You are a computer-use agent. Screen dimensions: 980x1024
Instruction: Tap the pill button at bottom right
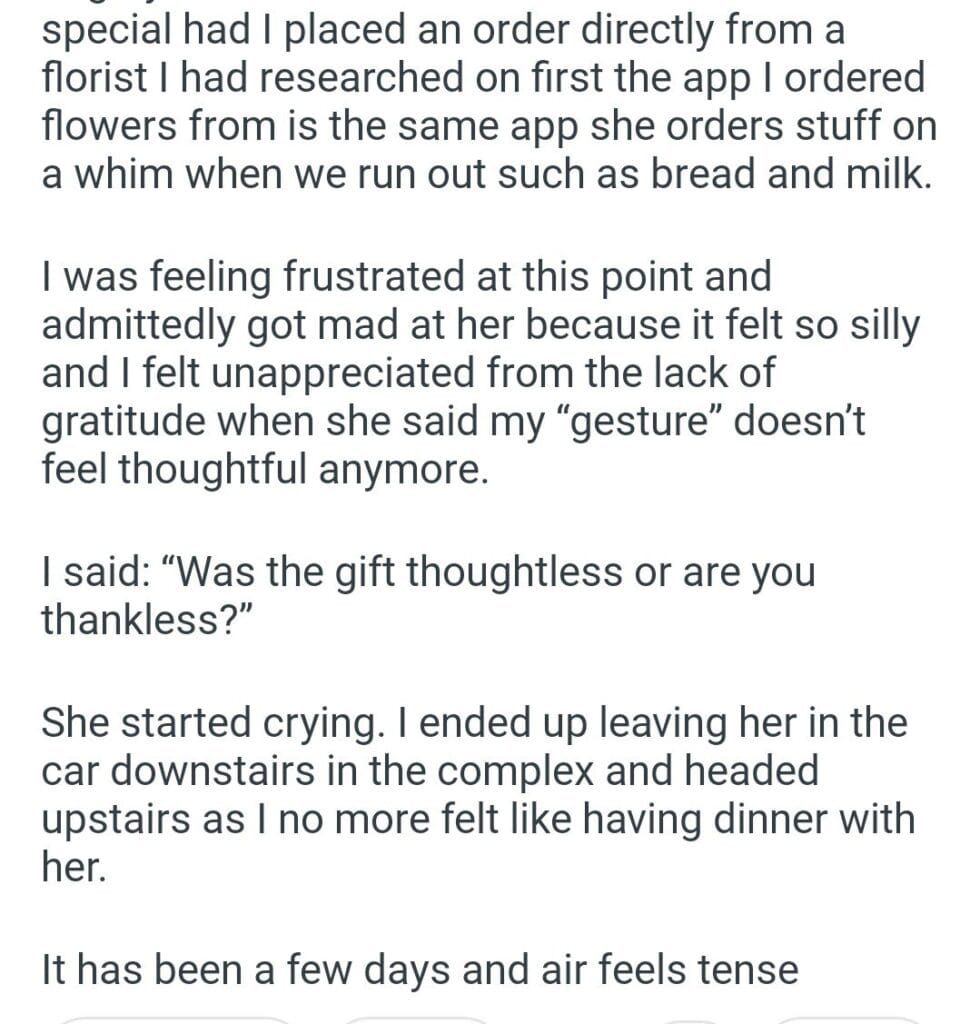(850, 1019)
